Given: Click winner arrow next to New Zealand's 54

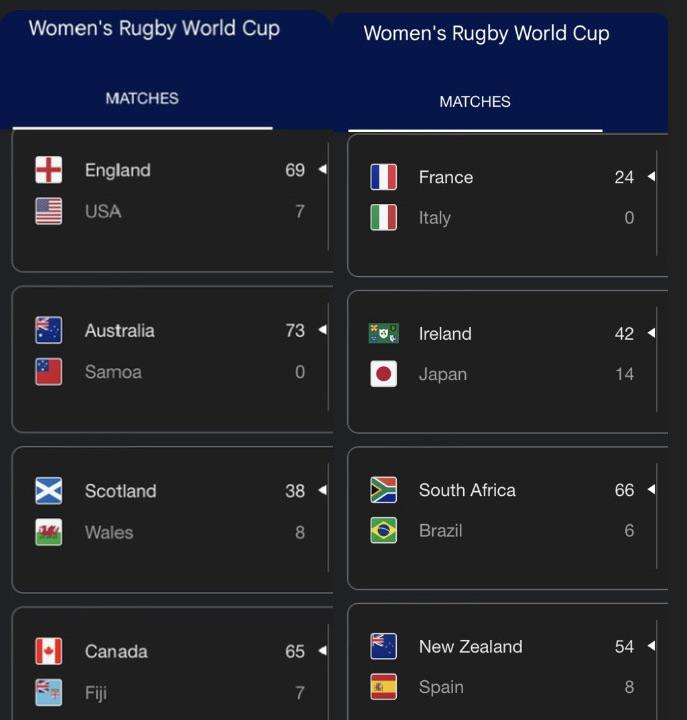Looking at the screenshot, I should pos(651,646).
